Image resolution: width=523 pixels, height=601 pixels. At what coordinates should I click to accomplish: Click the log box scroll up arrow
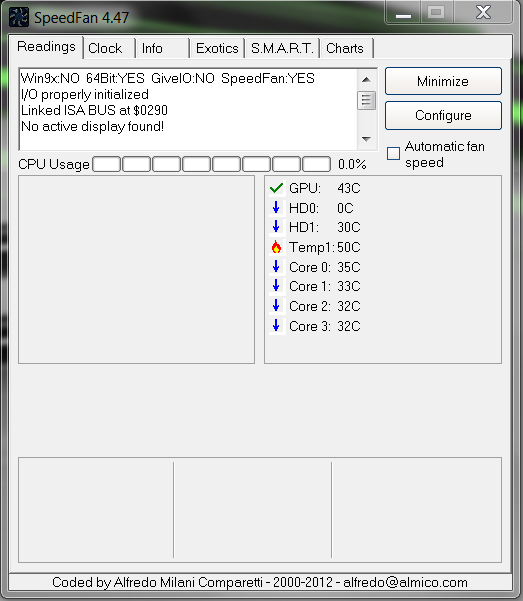366,79
